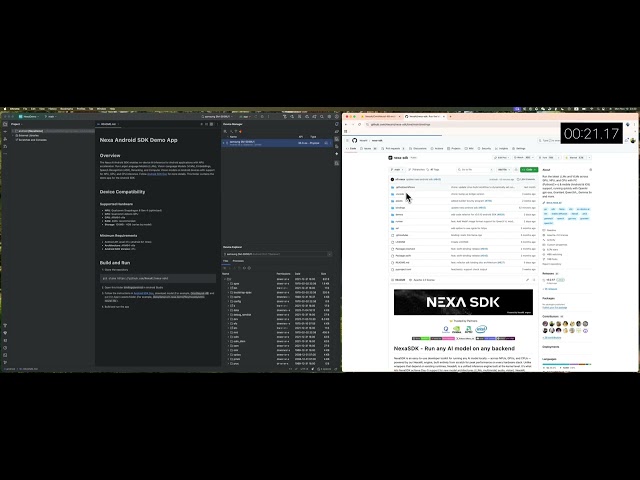Open the Apache 2.0 license tab in README
Viewport: 640px width, 480px height.
tap(424, 280)
